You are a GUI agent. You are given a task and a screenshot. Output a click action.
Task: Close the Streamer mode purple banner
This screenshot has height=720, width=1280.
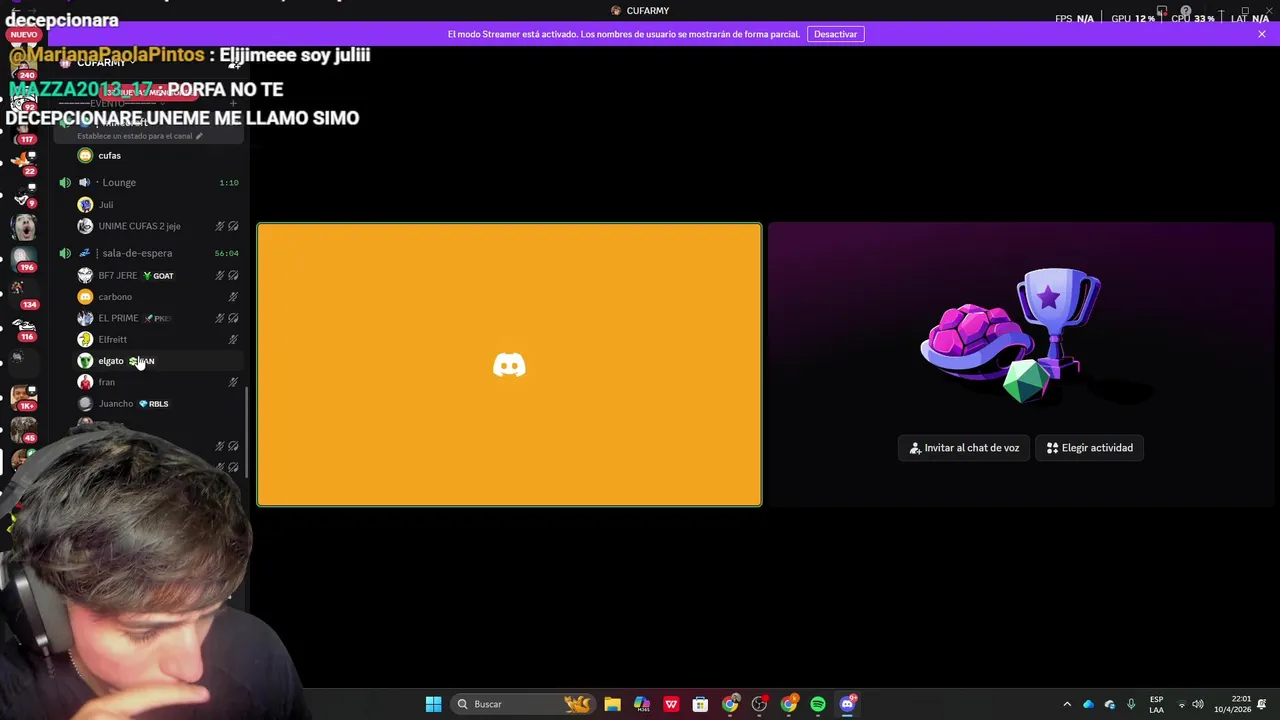pos(1262,34)
